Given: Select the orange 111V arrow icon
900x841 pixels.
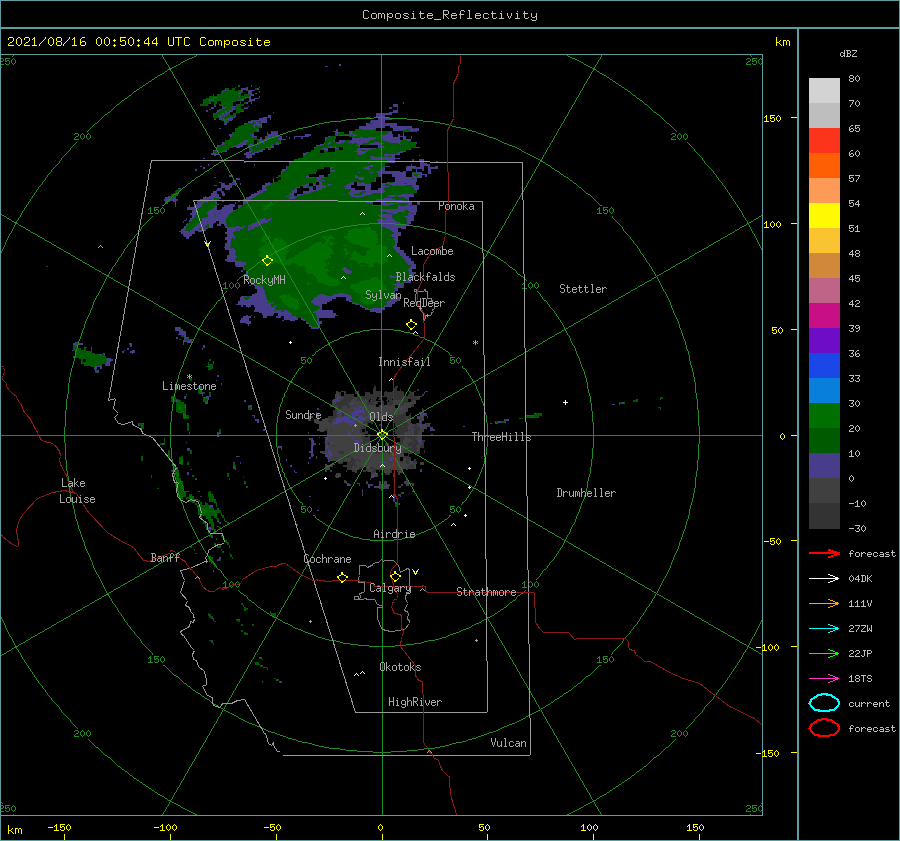Looking at the screenshot, I should tap(824, 603).
